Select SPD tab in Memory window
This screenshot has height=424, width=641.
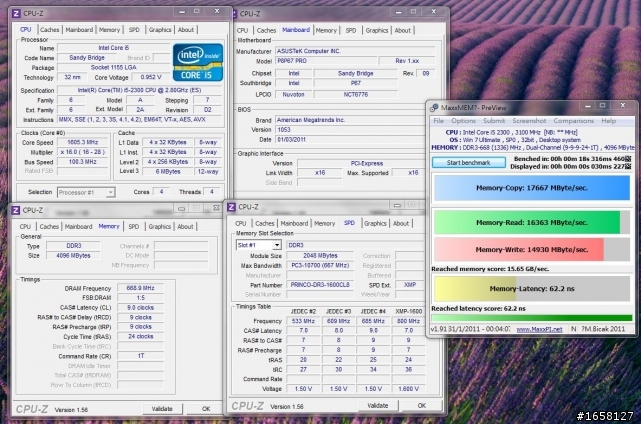(x=134, y=227)
